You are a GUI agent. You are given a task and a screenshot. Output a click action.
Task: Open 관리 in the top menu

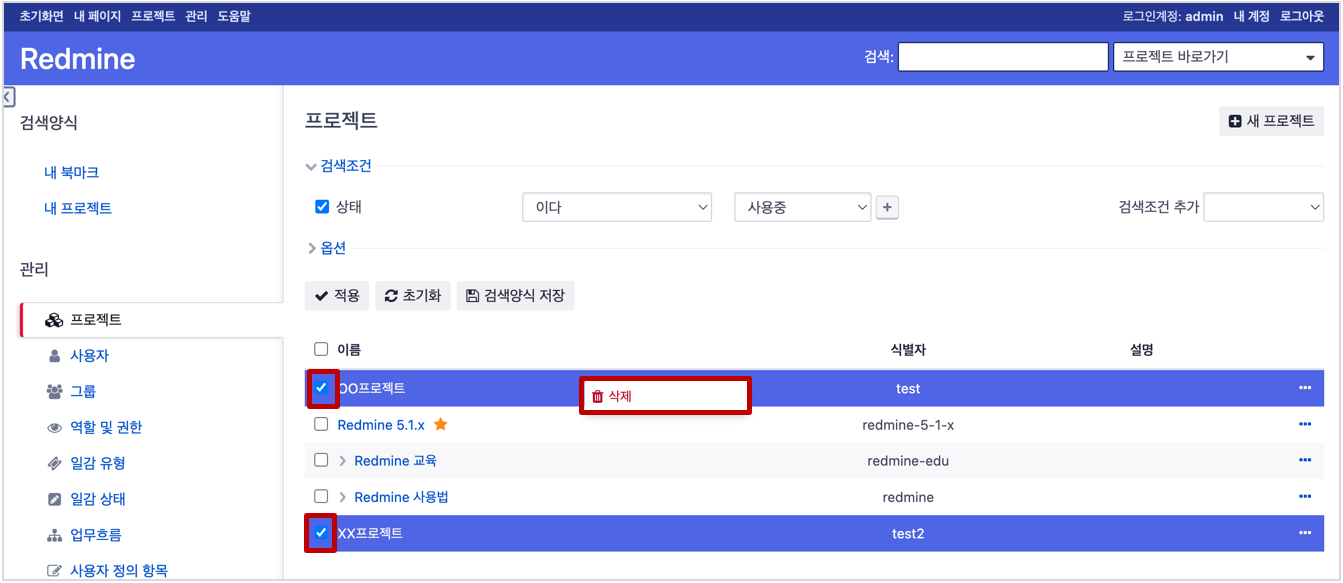coord(196,16)
